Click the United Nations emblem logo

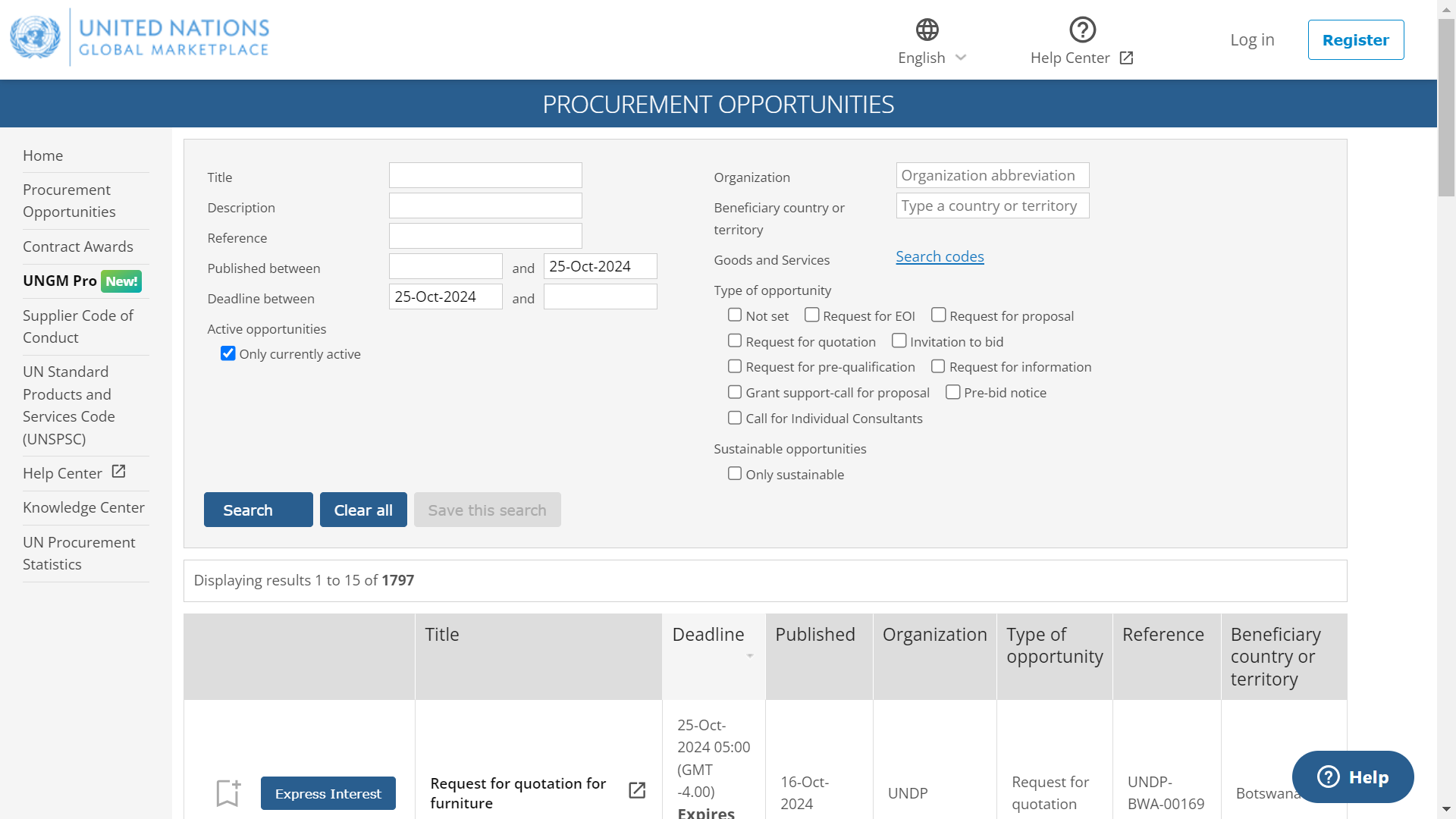[x=35, y=38]
